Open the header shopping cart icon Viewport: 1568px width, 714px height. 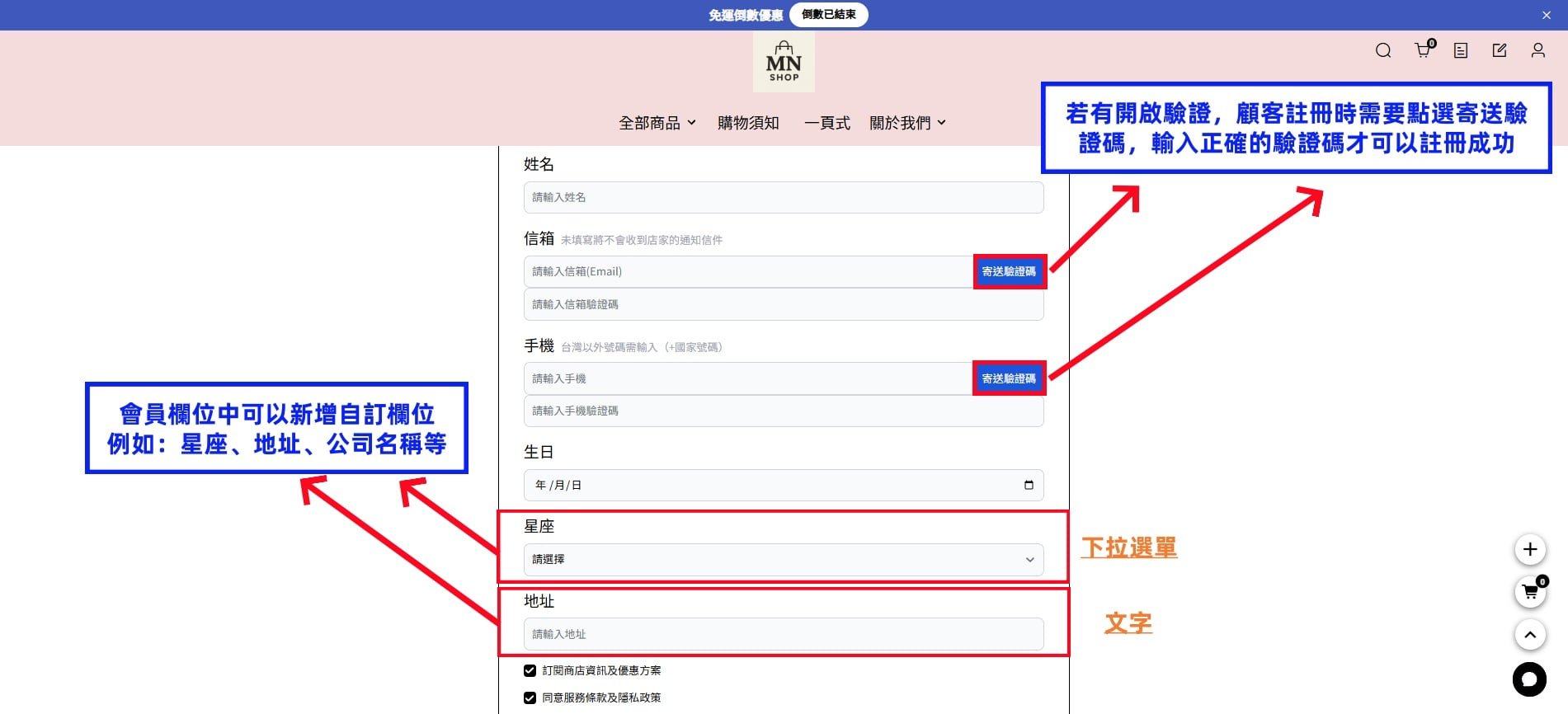[x=1424, y=49]
